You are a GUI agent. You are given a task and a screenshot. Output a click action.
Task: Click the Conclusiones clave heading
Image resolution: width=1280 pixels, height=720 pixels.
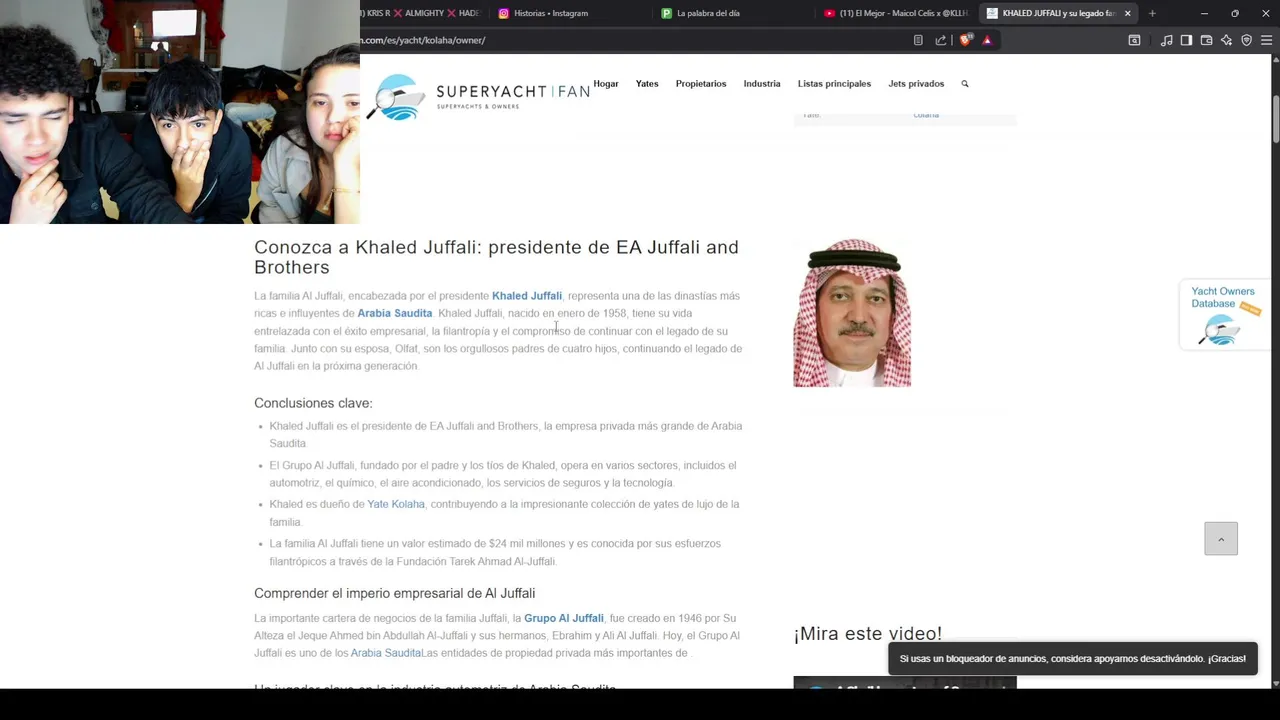pyautogui.click(x=313, y=403)
